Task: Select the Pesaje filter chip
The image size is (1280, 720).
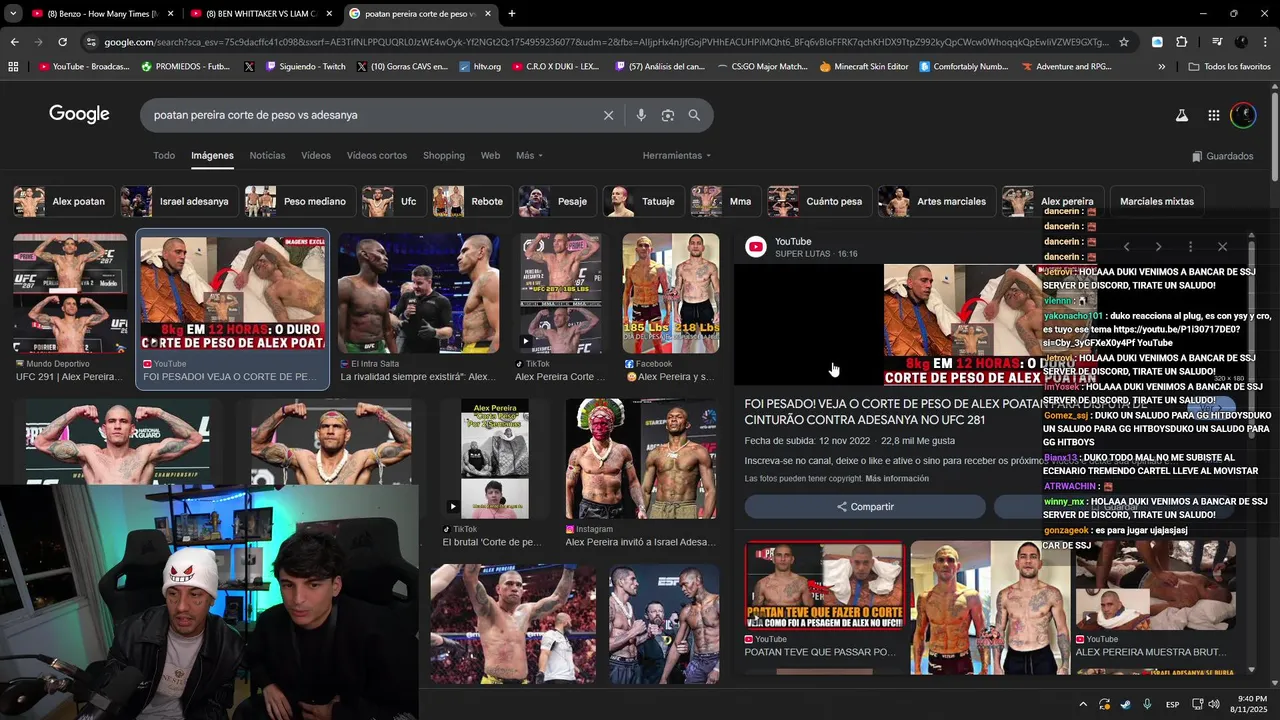Action: [x=557, y=201]
